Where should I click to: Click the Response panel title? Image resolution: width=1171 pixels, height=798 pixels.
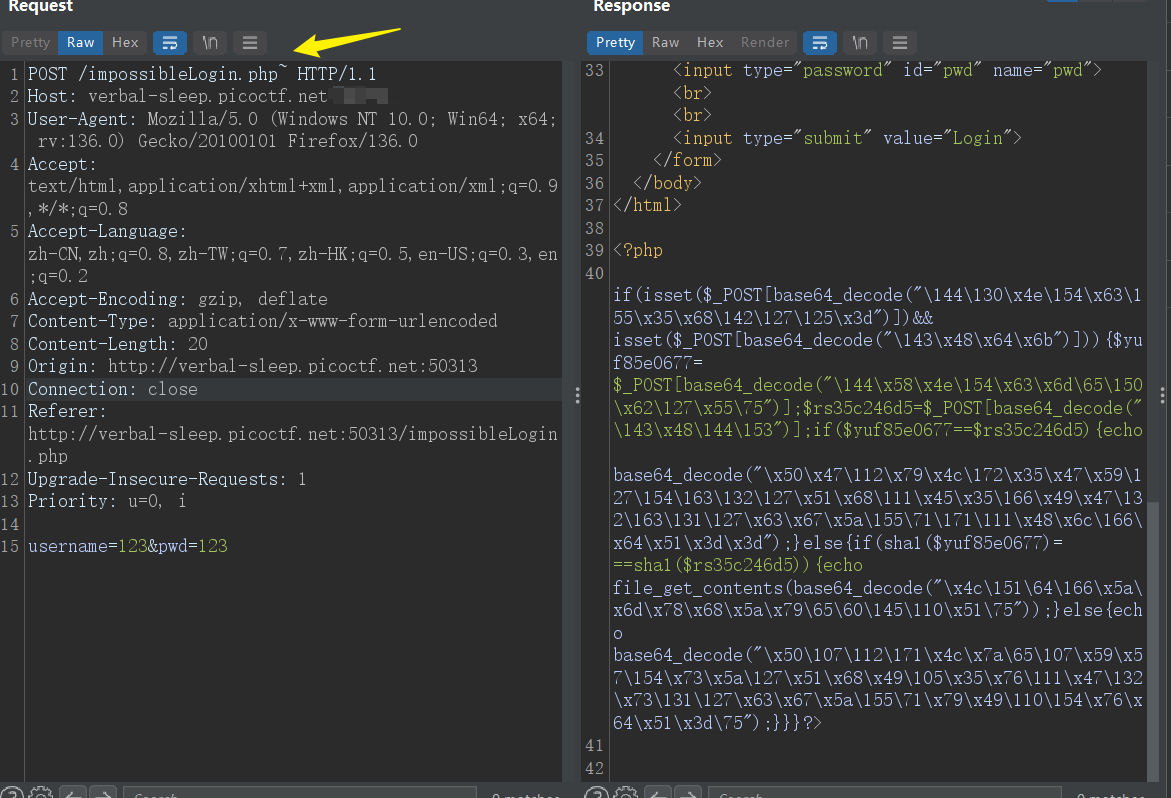pyautogui.click(x=632, y=6)
